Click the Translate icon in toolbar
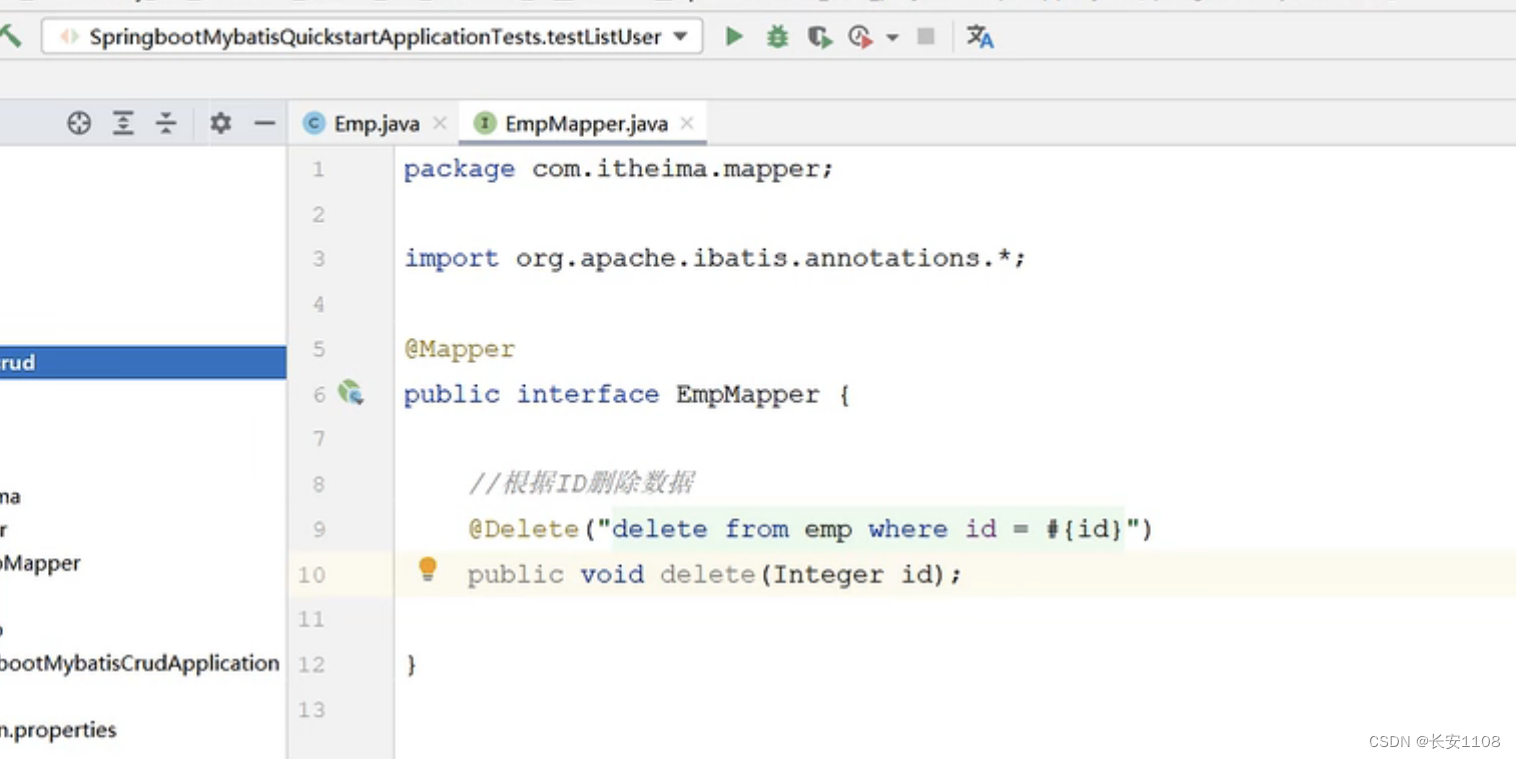 point(980,37)
